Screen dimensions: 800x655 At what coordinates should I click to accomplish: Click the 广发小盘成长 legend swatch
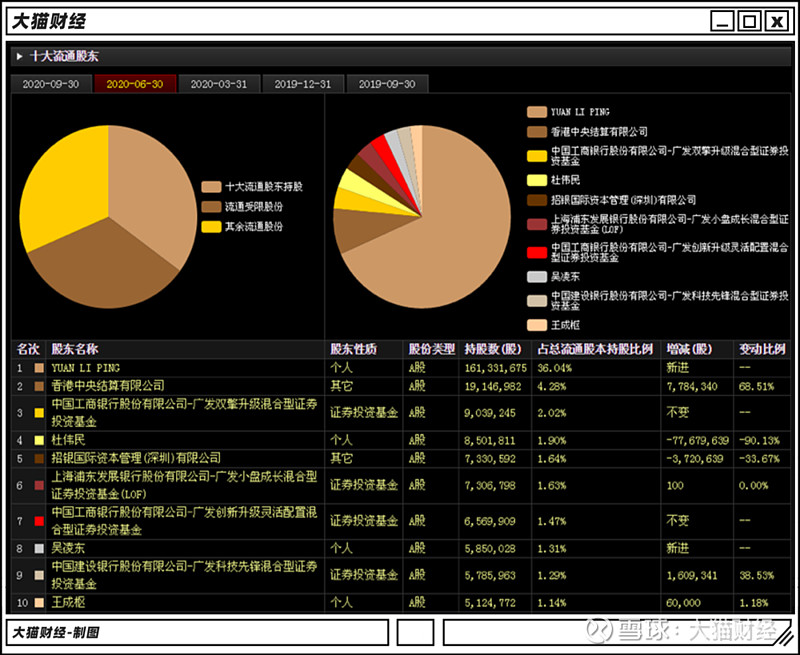(537, 224)
